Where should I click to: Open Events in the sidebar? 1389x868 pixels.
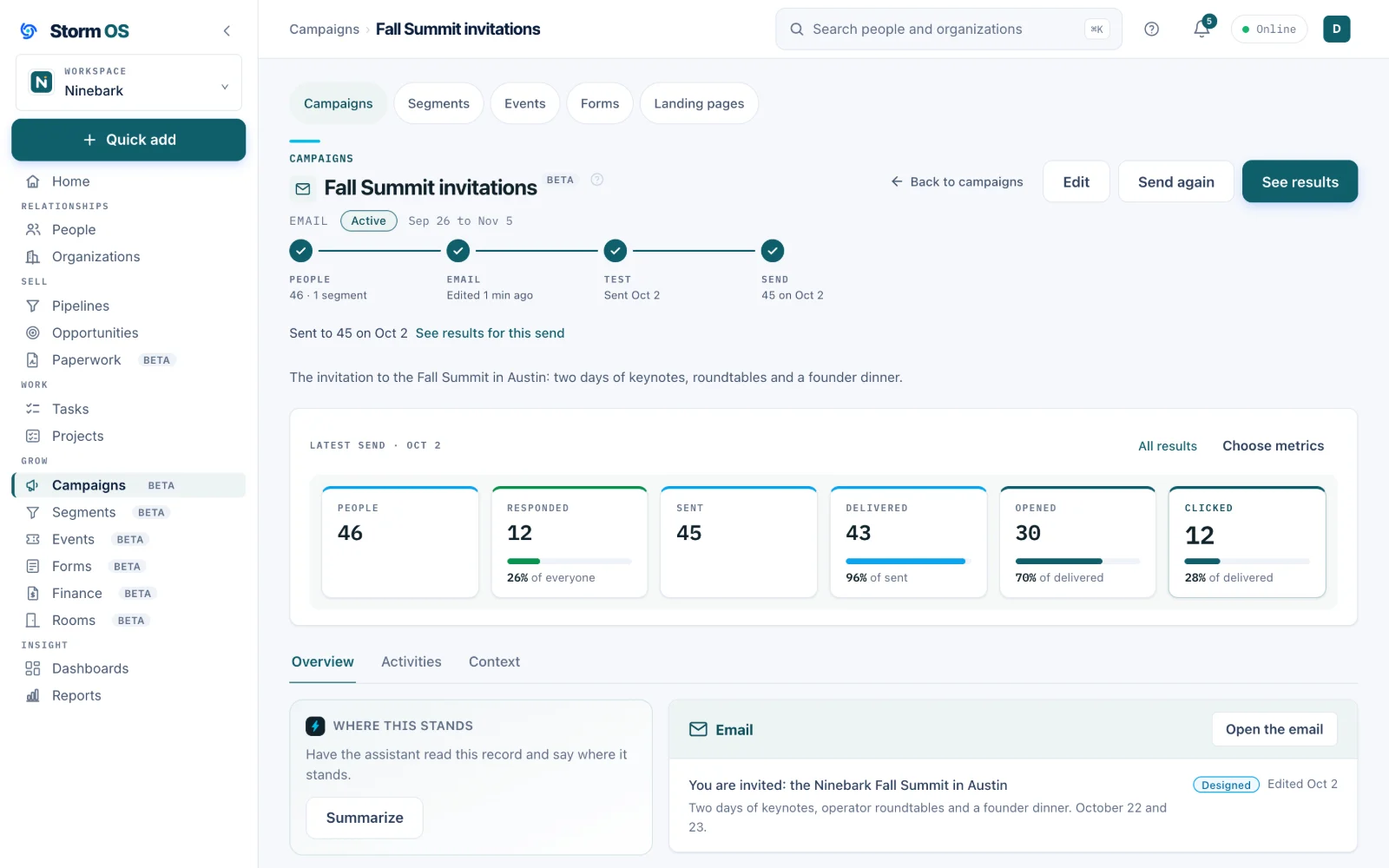tap(128, 540)
